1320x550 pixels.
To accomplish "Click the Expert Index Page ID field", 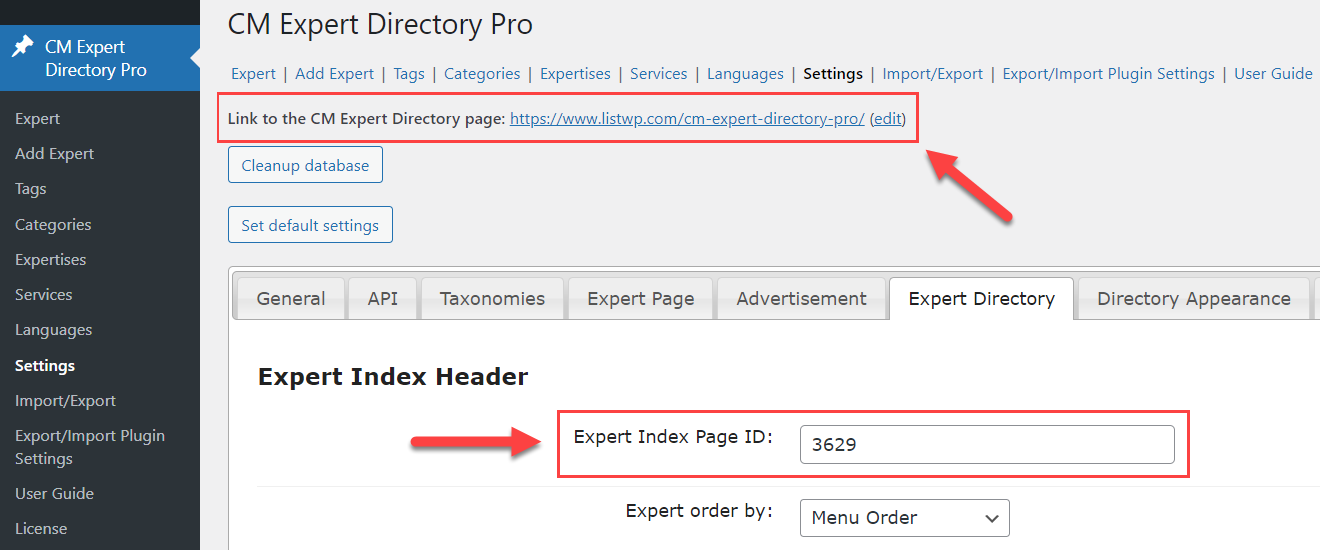I will click(986, 445).
